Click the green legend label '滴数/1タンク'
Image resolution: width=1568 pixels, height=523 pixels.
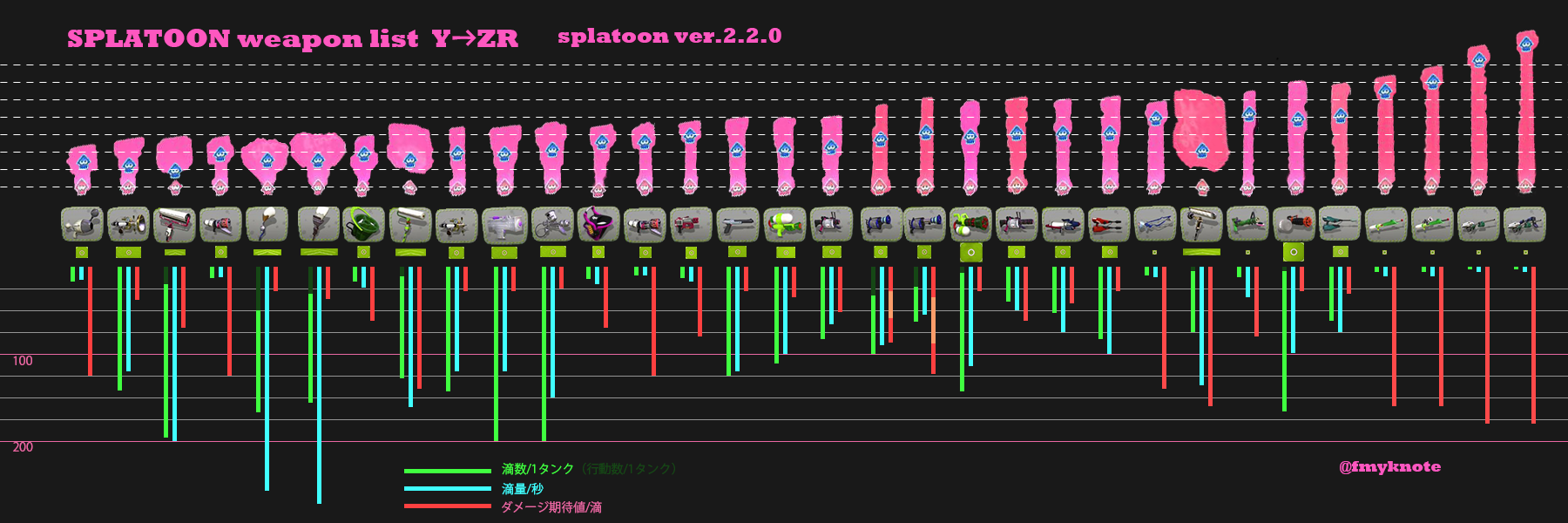[537, 469]
